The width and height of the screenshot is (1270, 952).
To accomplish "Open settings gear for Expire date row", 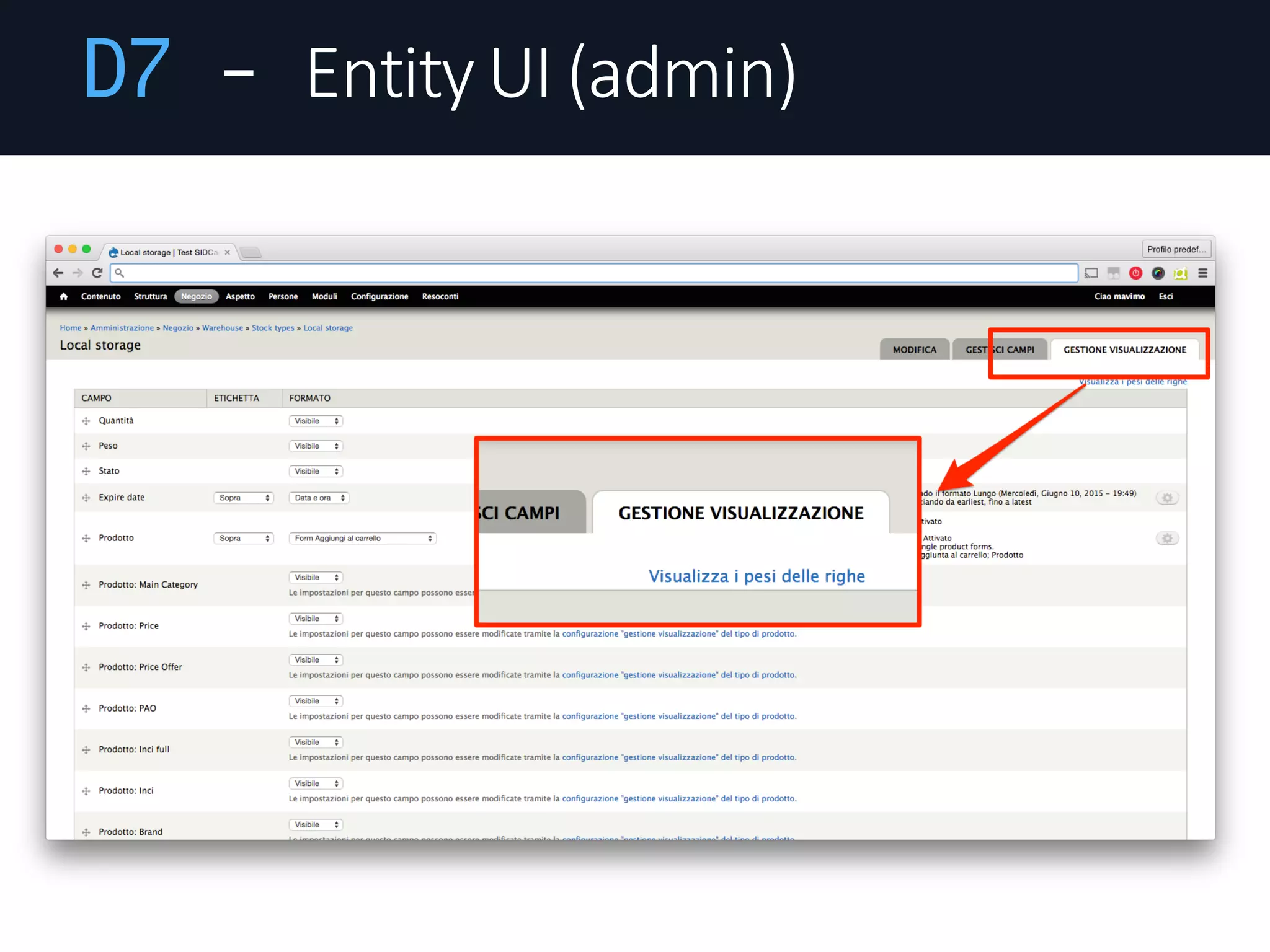I will point(1167,498).
